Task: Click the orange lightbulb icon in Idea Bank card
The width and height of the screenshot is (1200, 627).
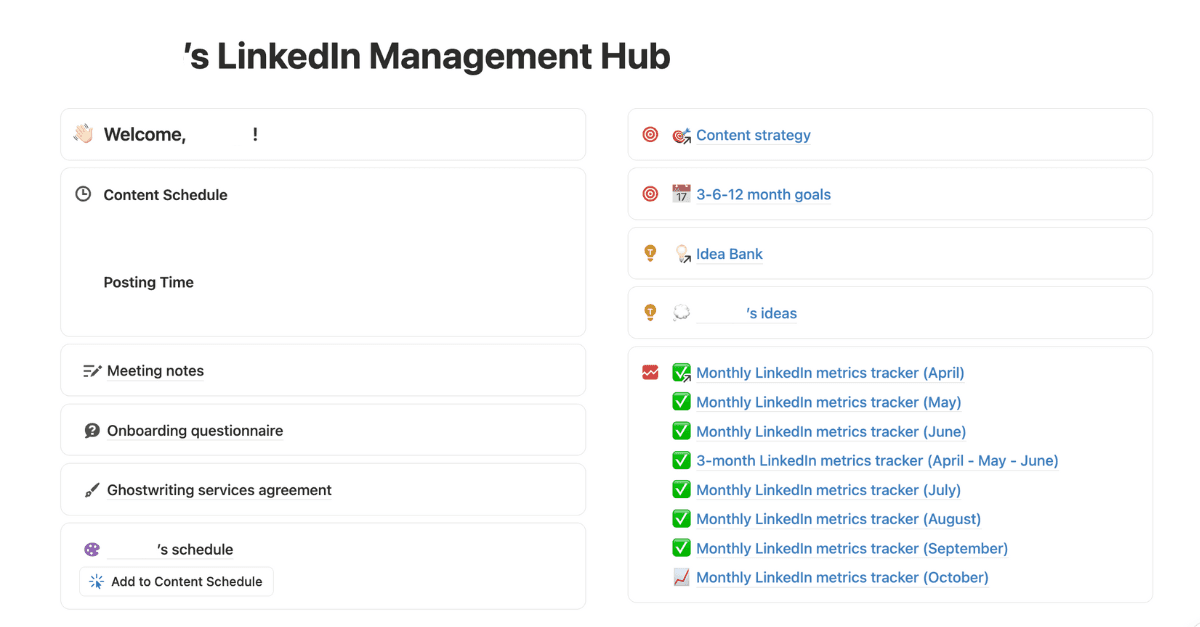Action: pos(650,253)
